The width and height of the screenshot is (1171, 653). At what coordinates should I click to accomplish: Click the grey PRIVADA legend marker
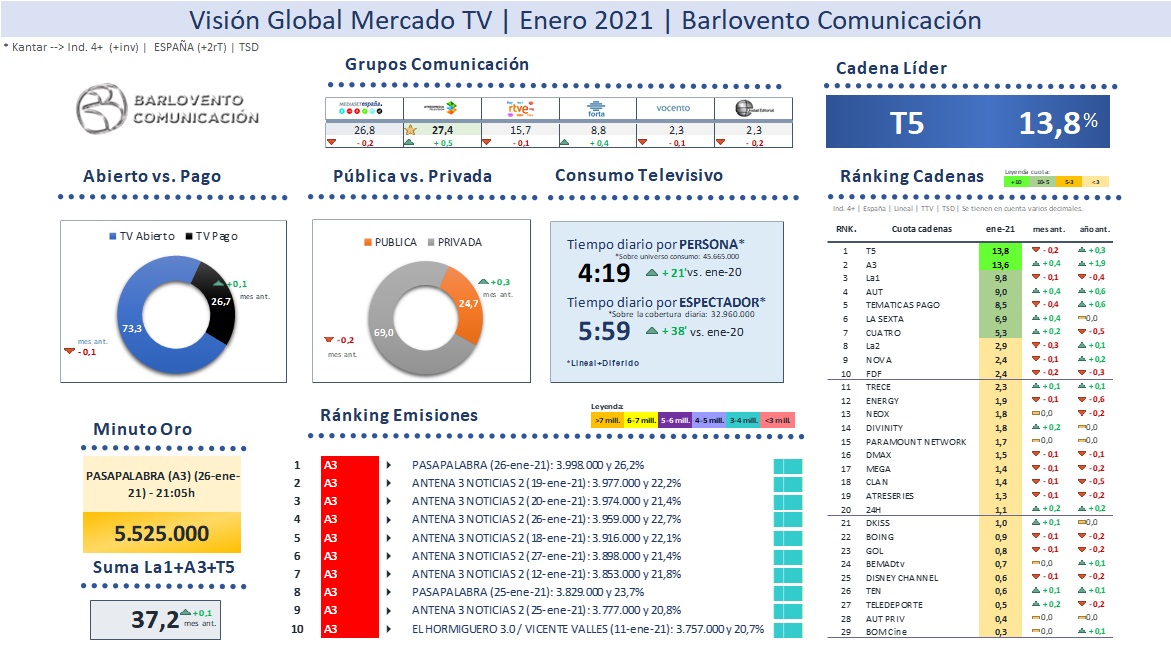click(x=431, y=242)
